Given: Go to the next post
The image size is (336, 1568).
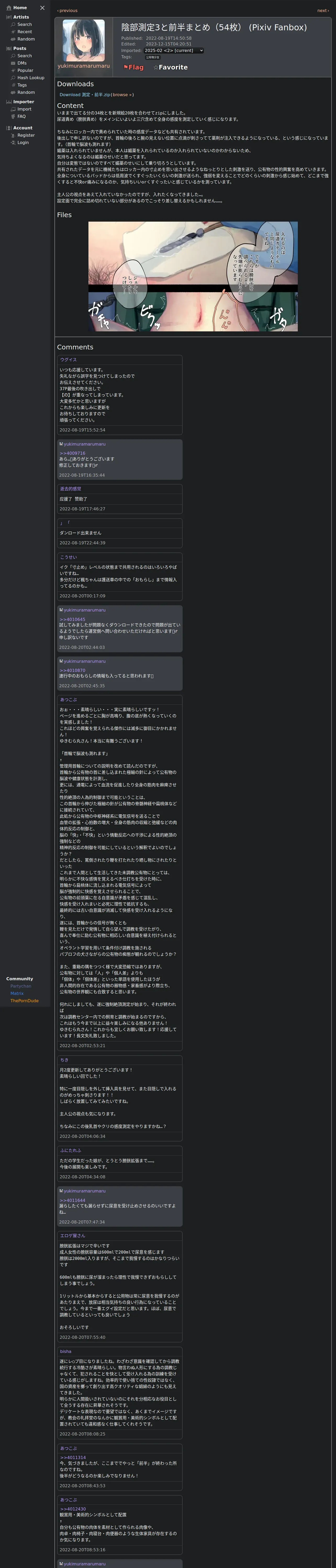Looking at the screenshot, I should pos(323,10).
